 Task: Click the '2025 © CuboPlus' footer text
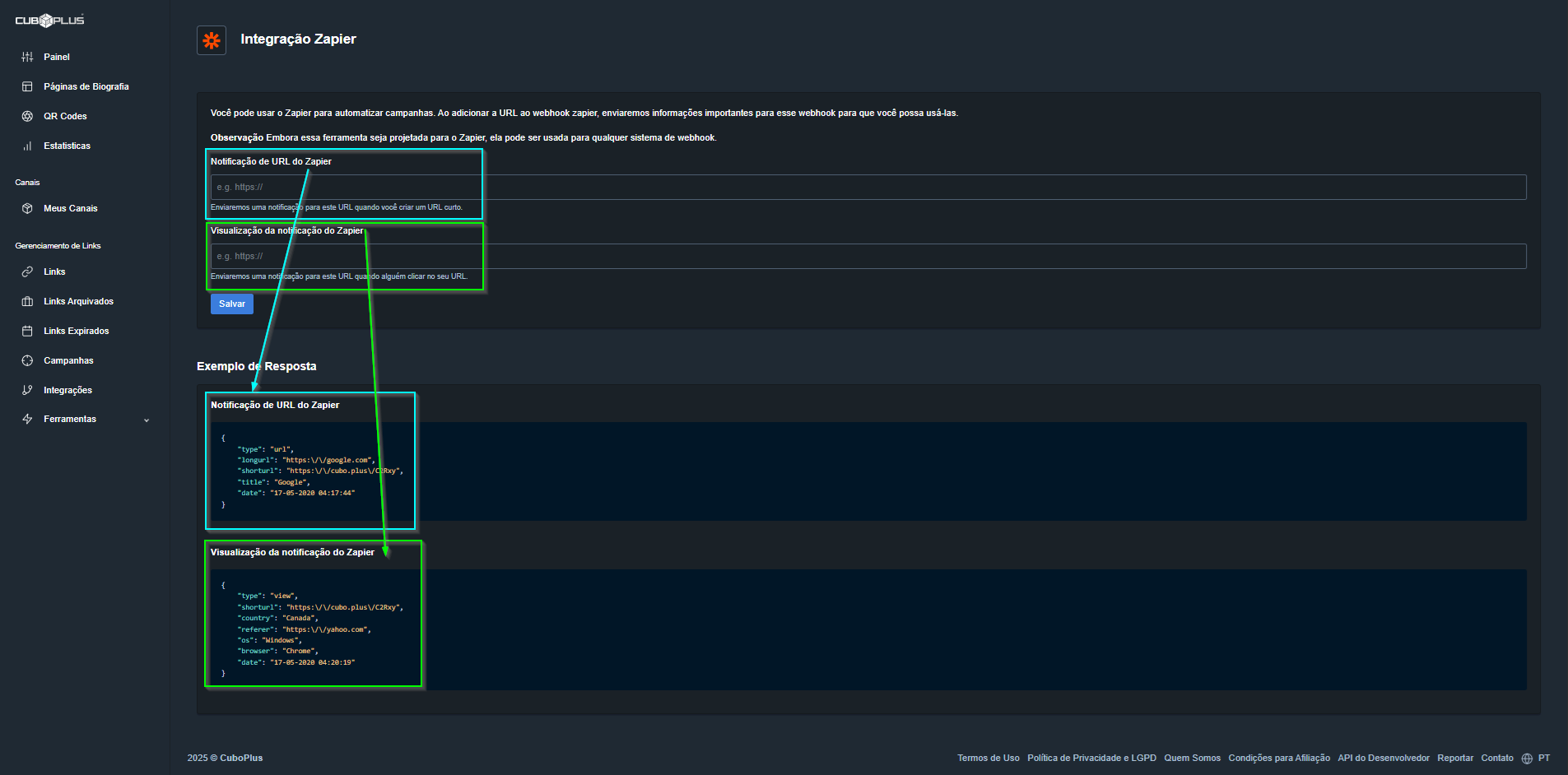click(x=225, y=758)
